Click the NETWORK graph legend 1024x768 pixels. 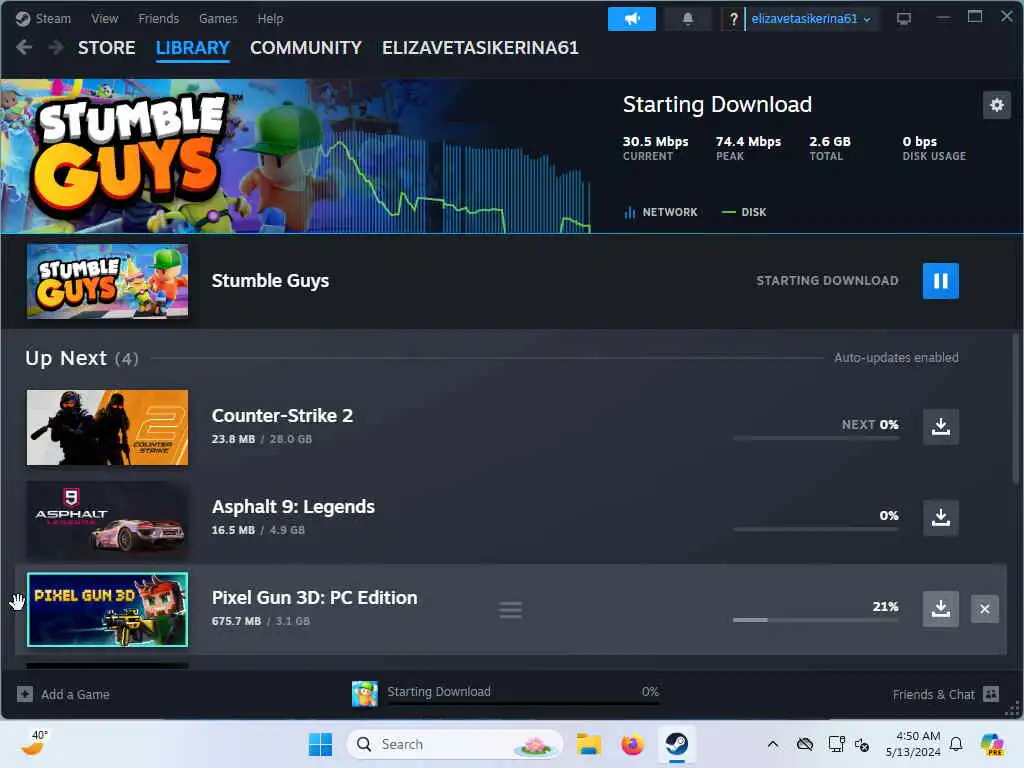[661, 212]
